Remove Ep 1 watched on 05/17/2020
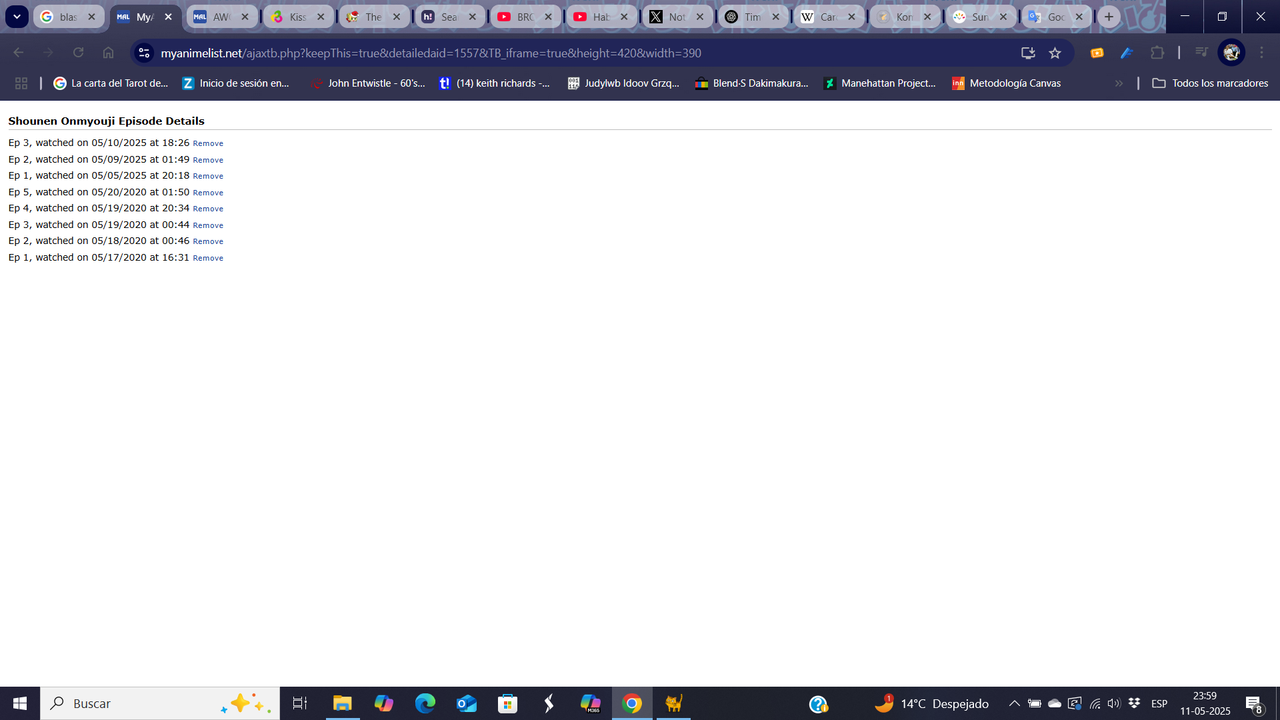Screen dimensions: 1280x720 [207, 257]
